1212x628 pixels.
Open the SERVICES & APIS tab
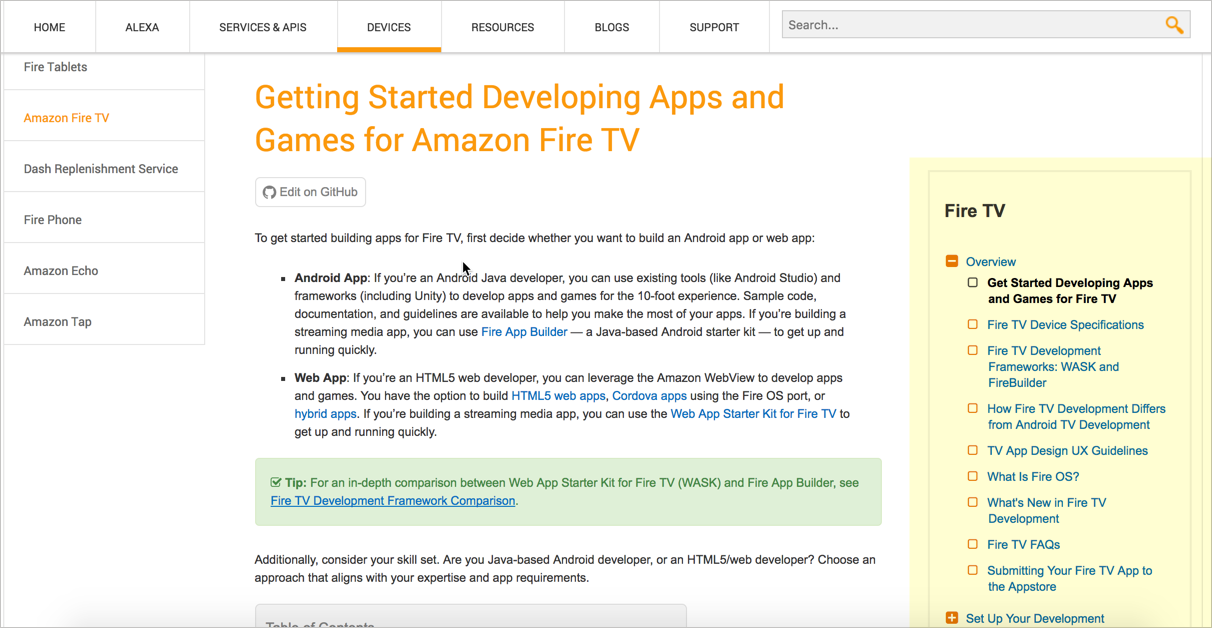coord(263,27)
